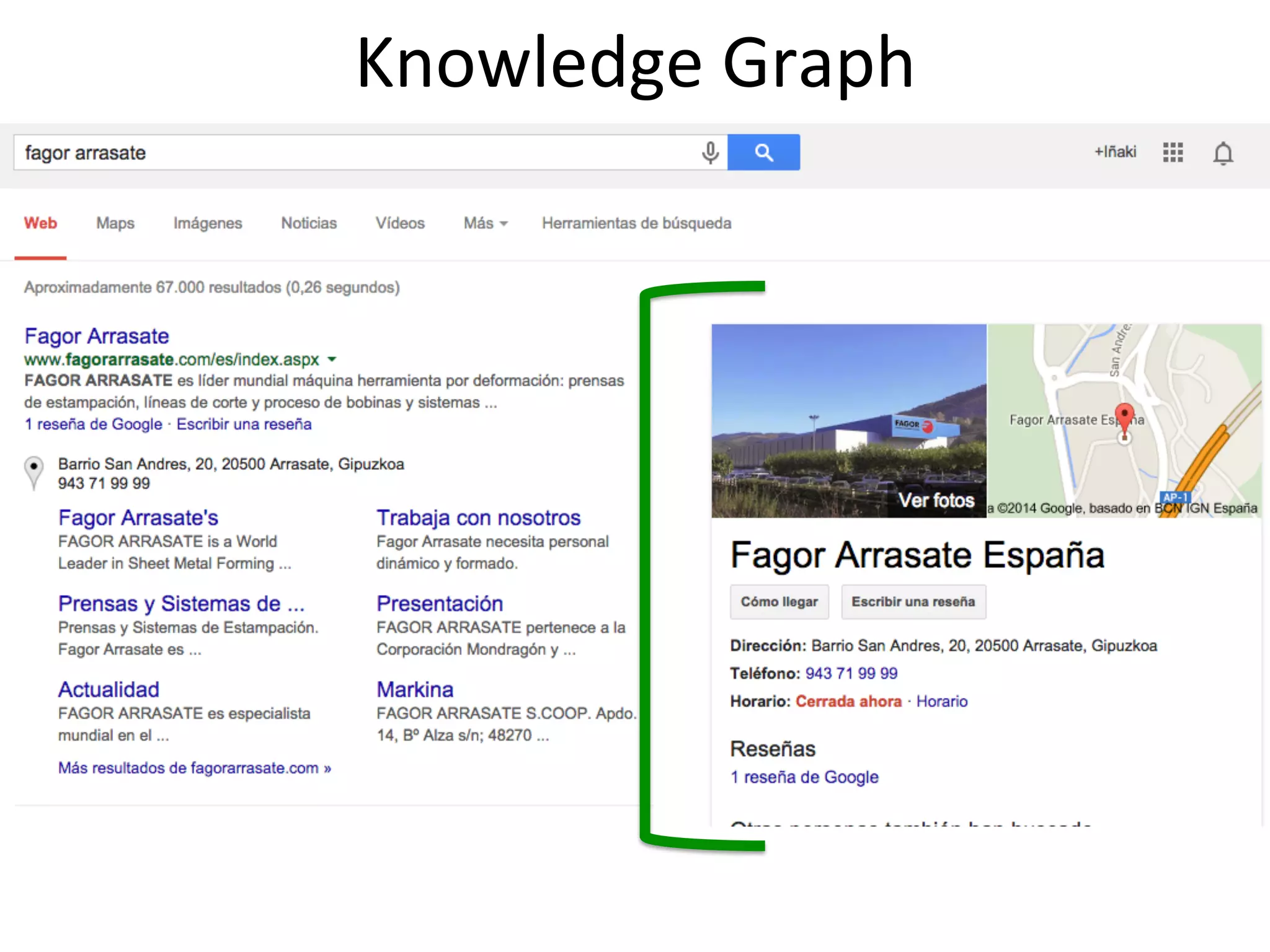Image resolution: width=1270 pixels, height=952 pixels.
Task: Click the Dirección label in the panel
Action: coord(768,646)
